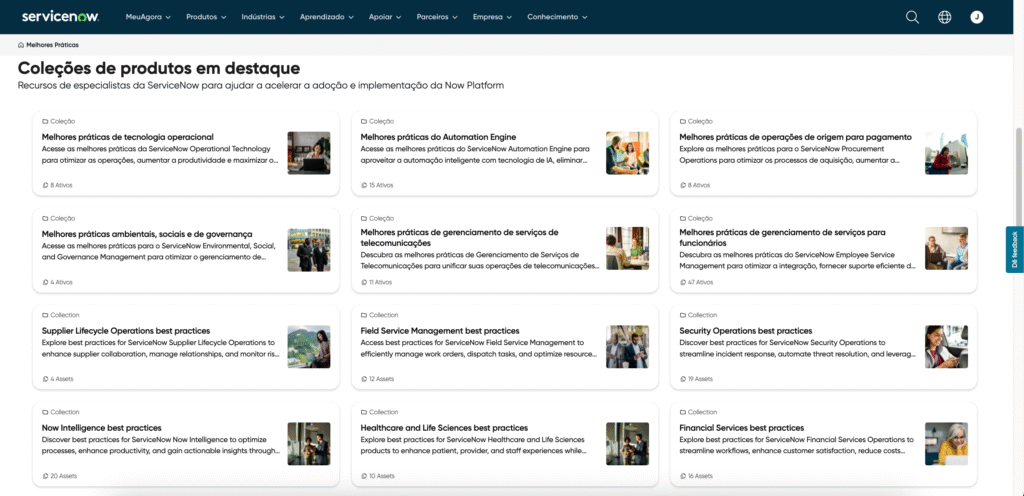This screenshot has width=1024, height=496.
Task: Click the folder icon on Automation Engine card
Action: click(364, 121)
